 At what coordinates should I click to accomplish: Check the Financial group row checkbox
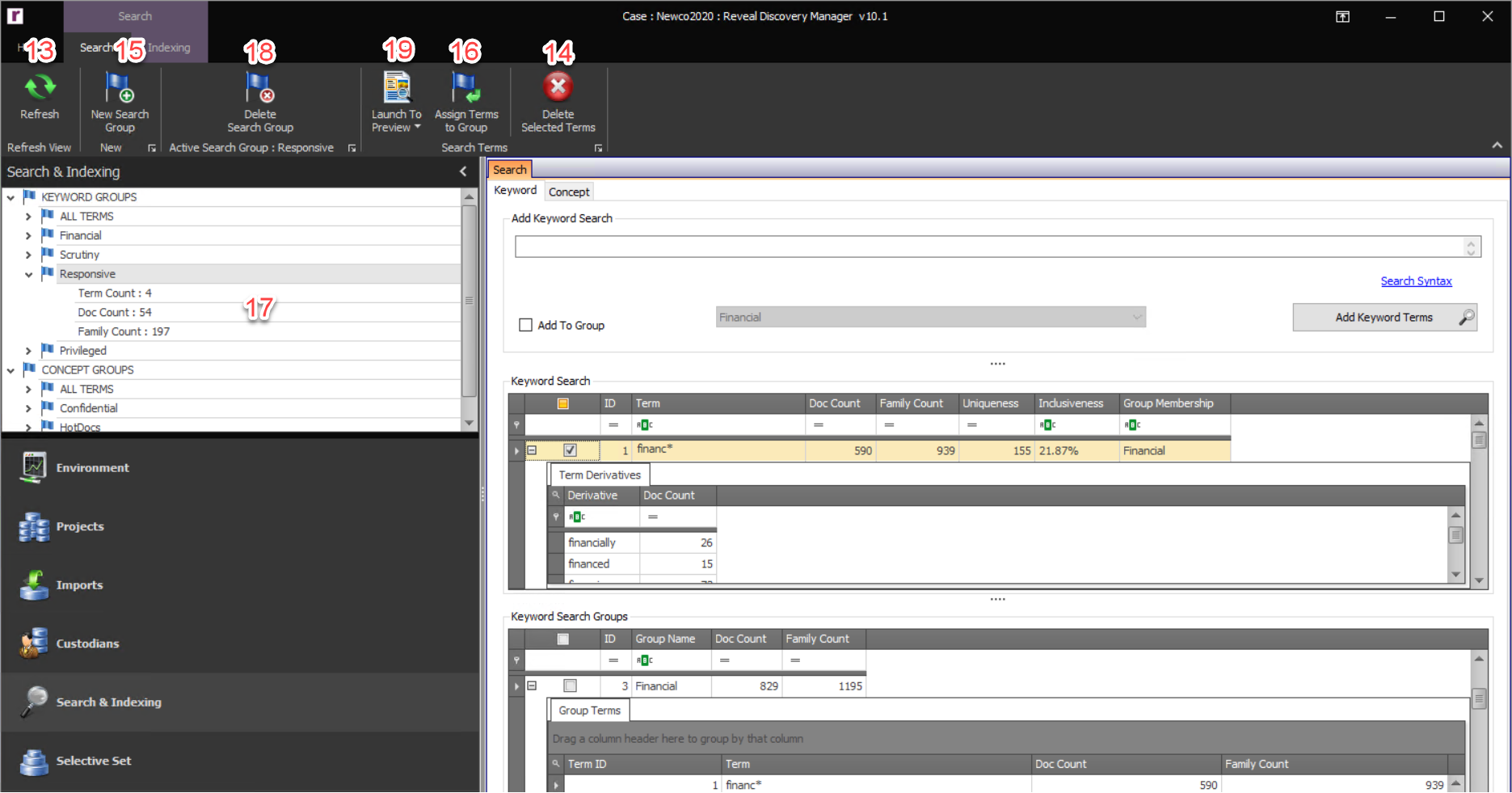[570, 685]
